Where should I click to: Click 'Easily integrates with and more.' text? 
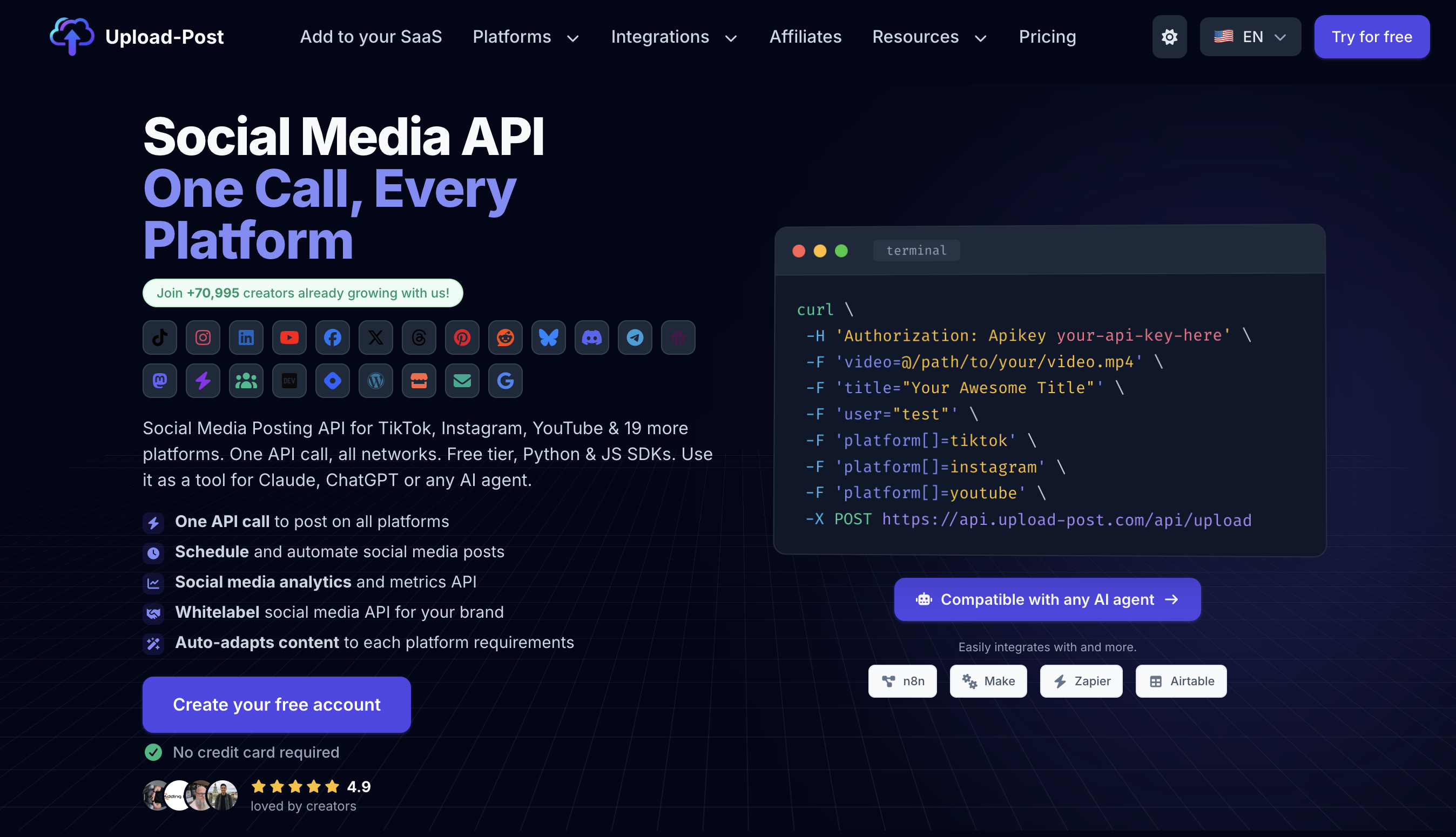click(x=1047, y=647)
